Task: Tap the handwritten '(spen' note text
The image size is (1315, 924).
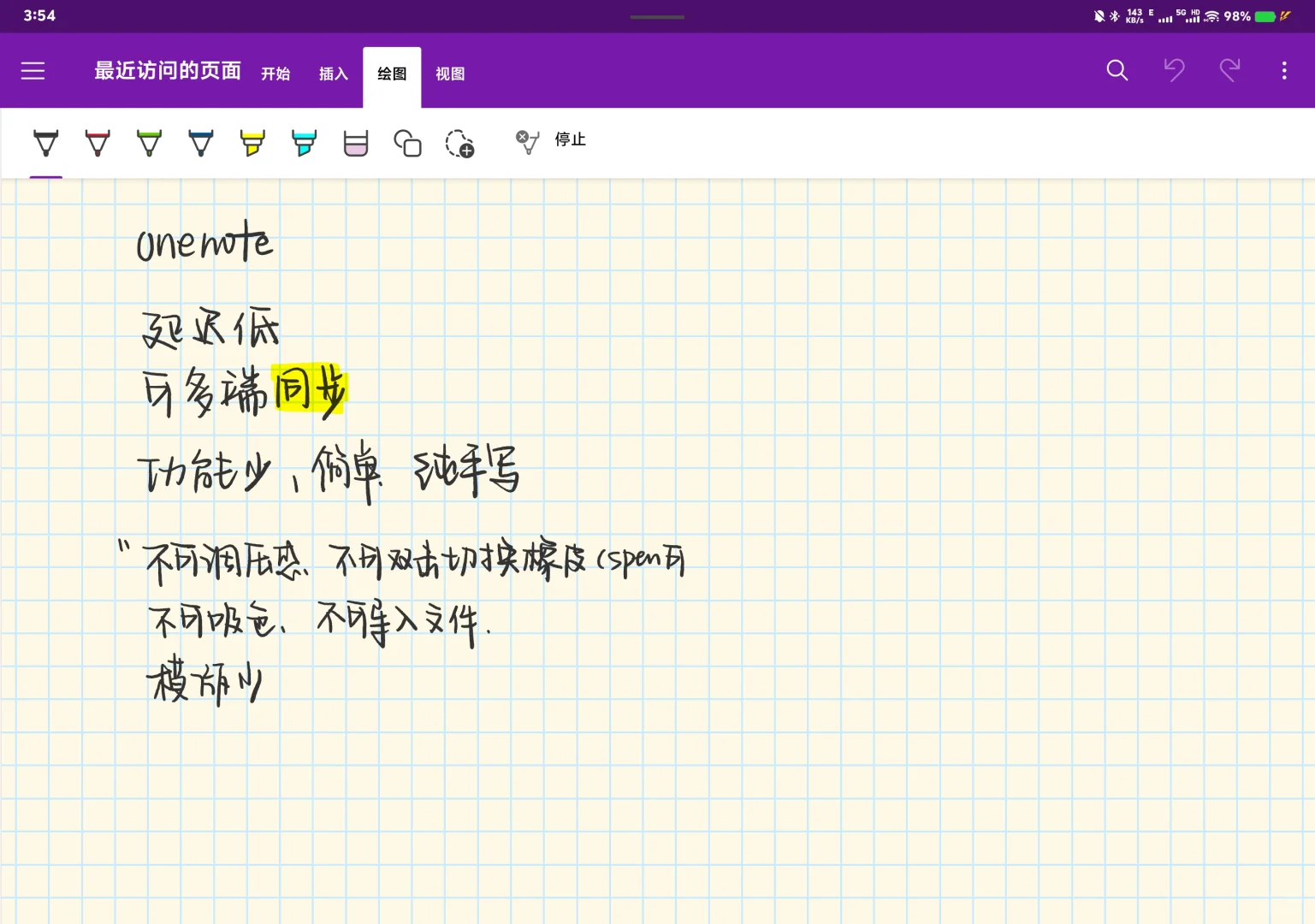Action: [629, 559]
